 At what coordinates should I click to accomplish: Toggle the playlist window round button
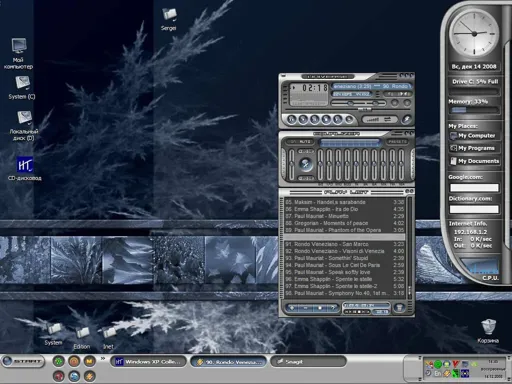[x=406, y=103]
